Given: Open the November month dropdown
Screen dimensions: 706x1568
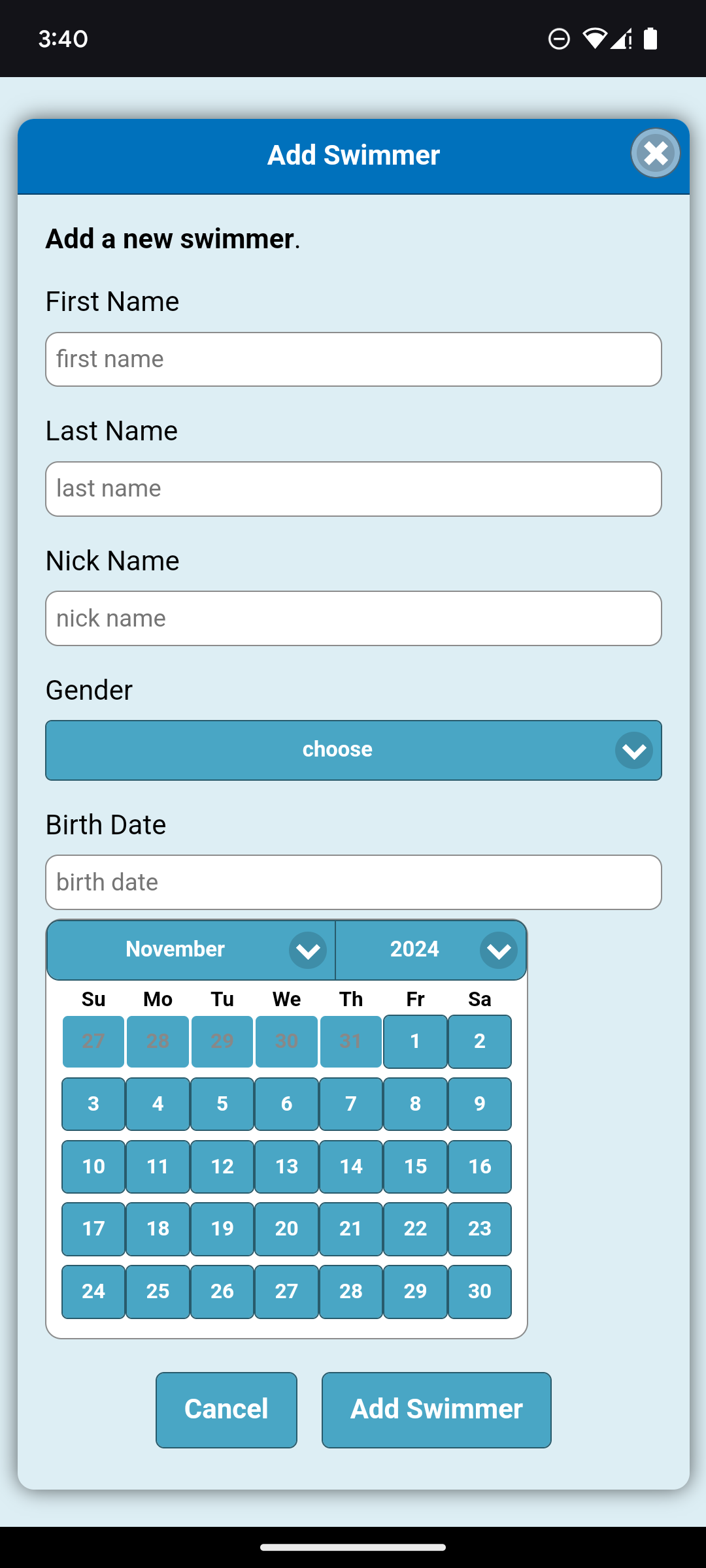Looking at the screenshot, I should coord(191,950).
